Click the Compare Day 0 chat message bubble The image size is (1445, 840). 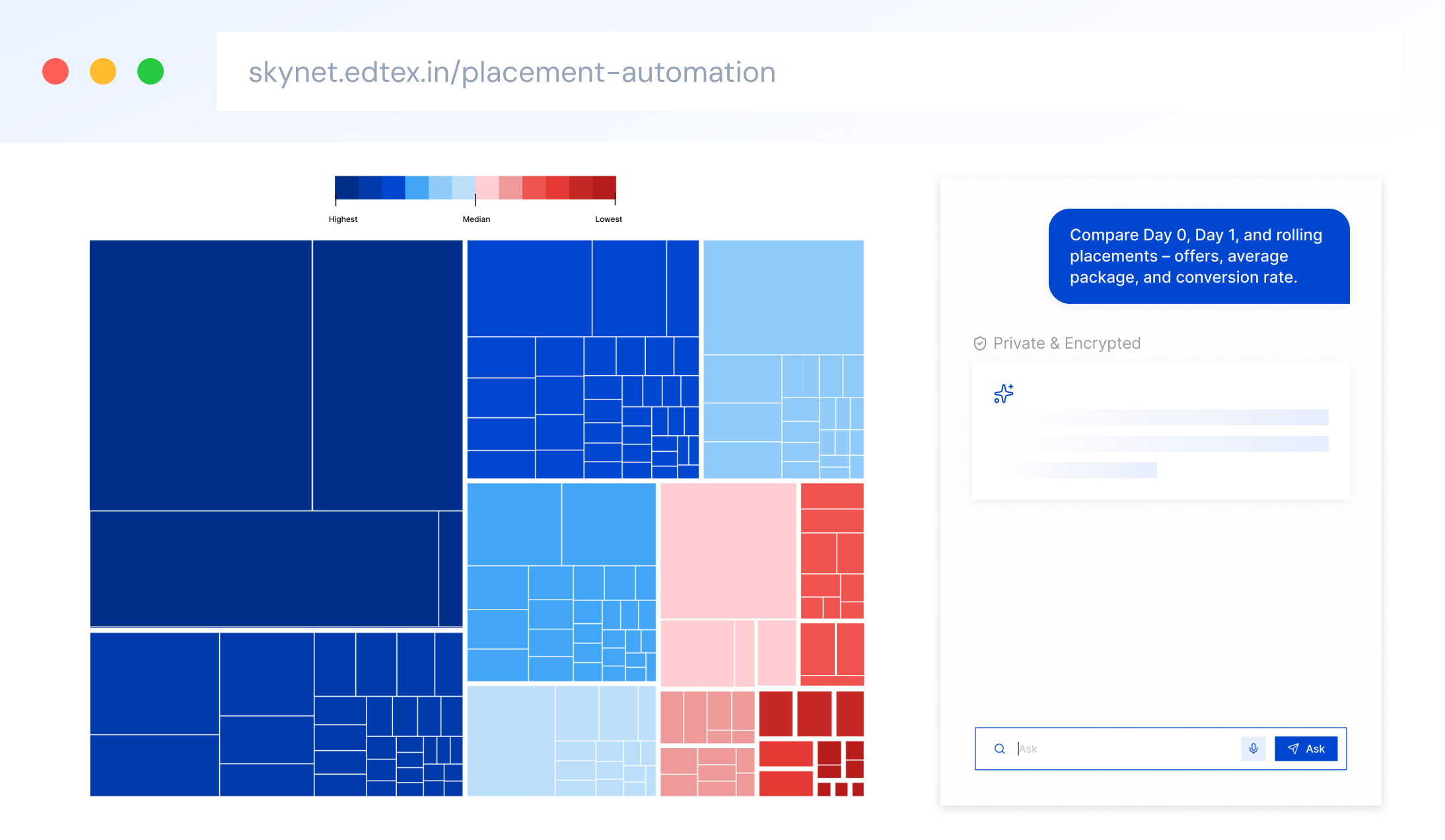click(x=1198, y=256)
